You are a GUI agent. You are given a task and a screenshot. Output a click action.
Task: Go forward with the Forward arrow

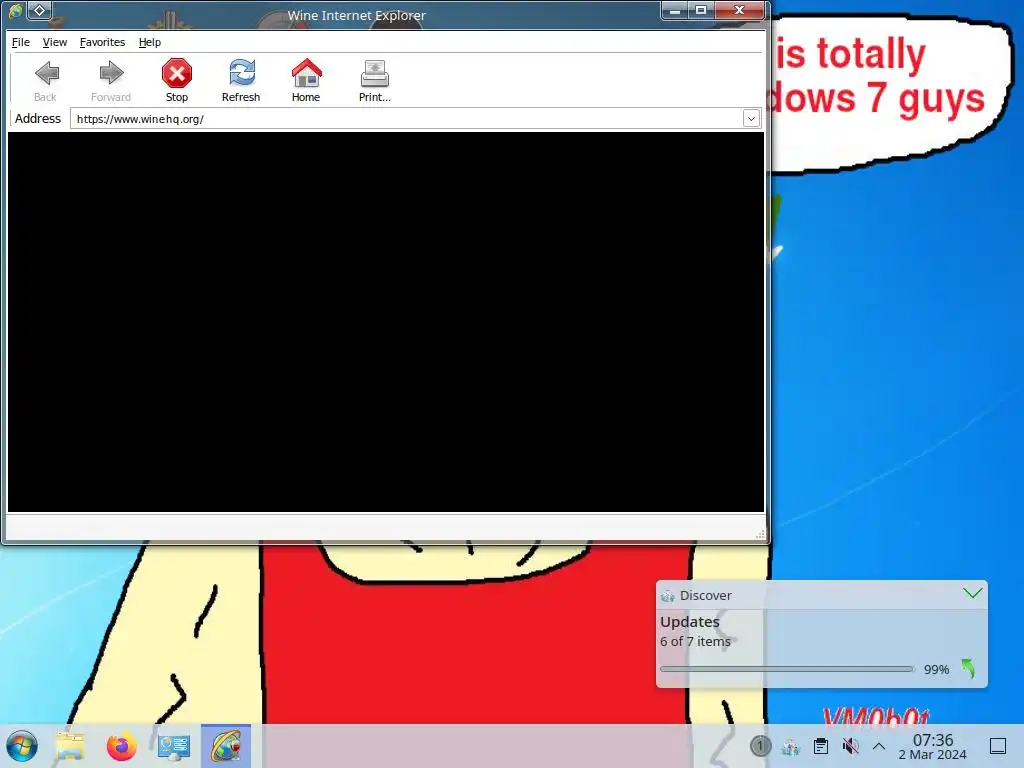click(111, 80)
